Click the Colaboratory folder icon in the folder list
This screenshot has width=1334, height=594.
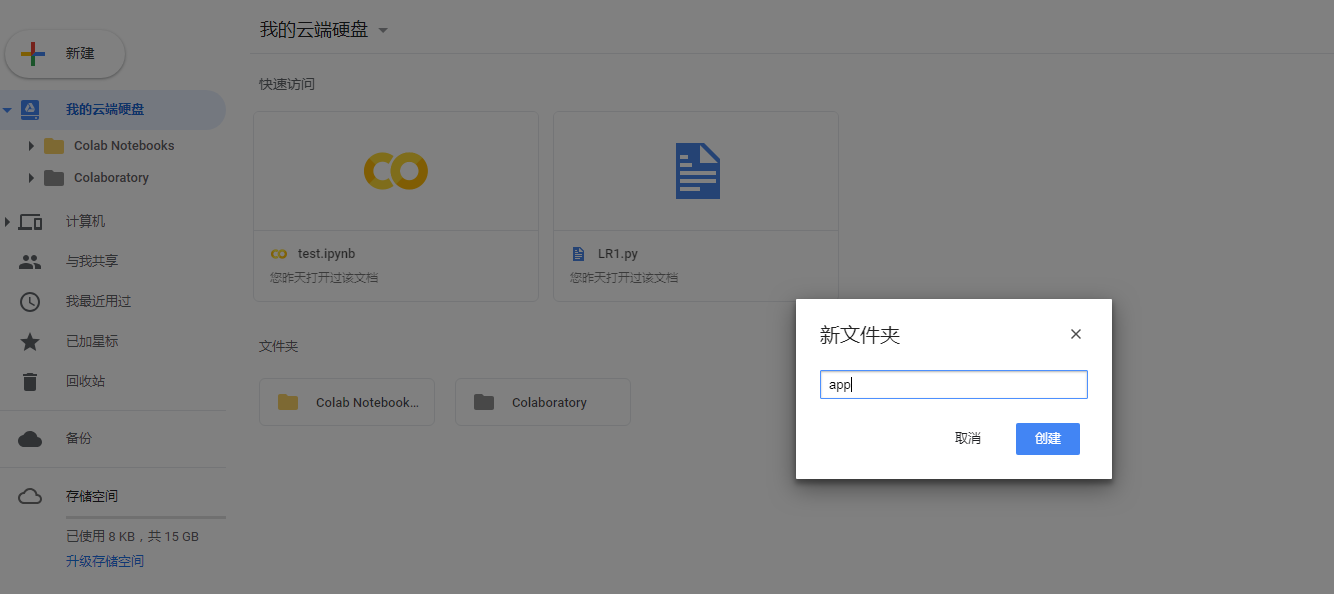(484, 401)
